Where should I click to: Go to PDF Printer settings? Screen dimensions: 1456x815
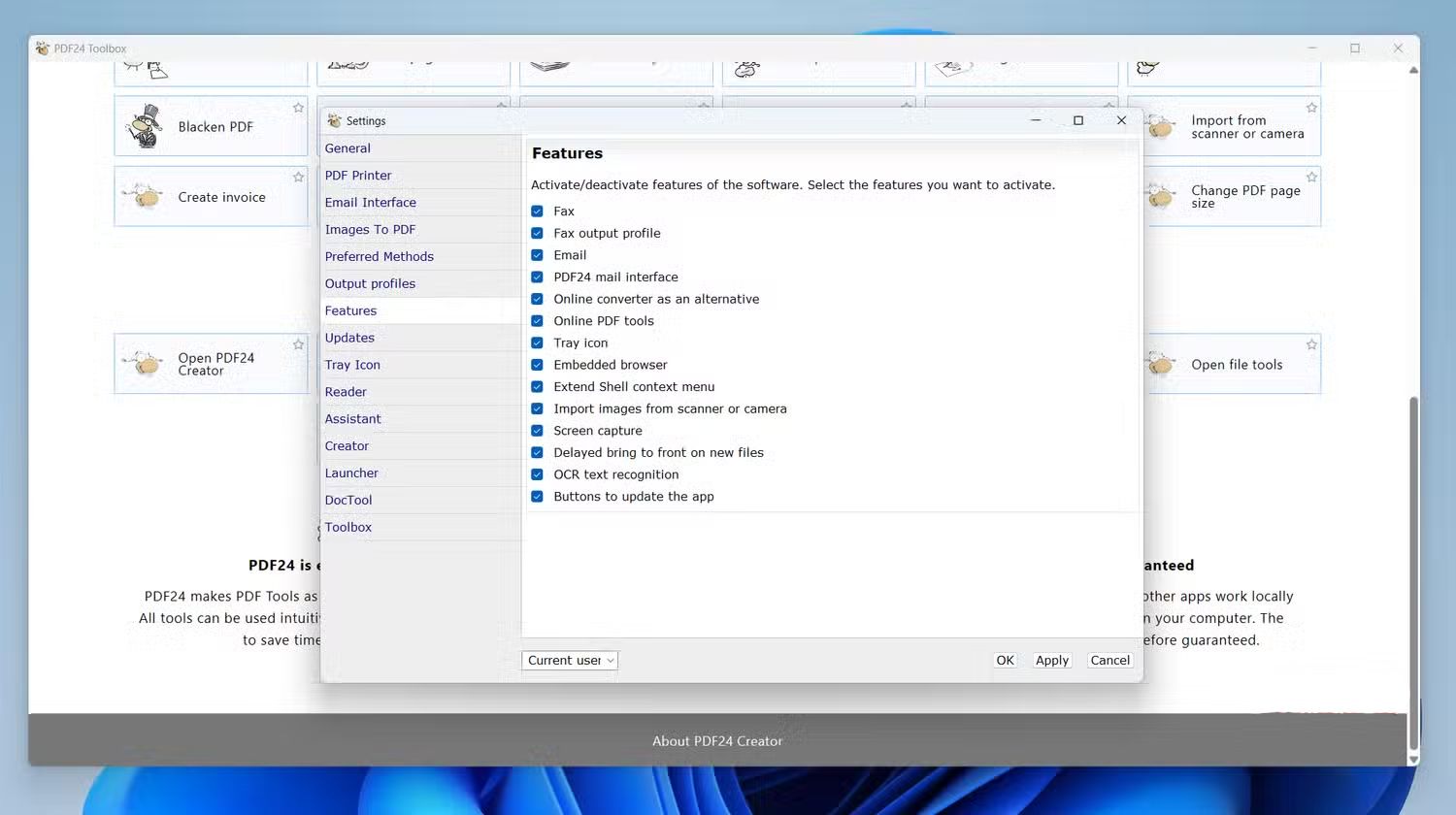(420, 176)
